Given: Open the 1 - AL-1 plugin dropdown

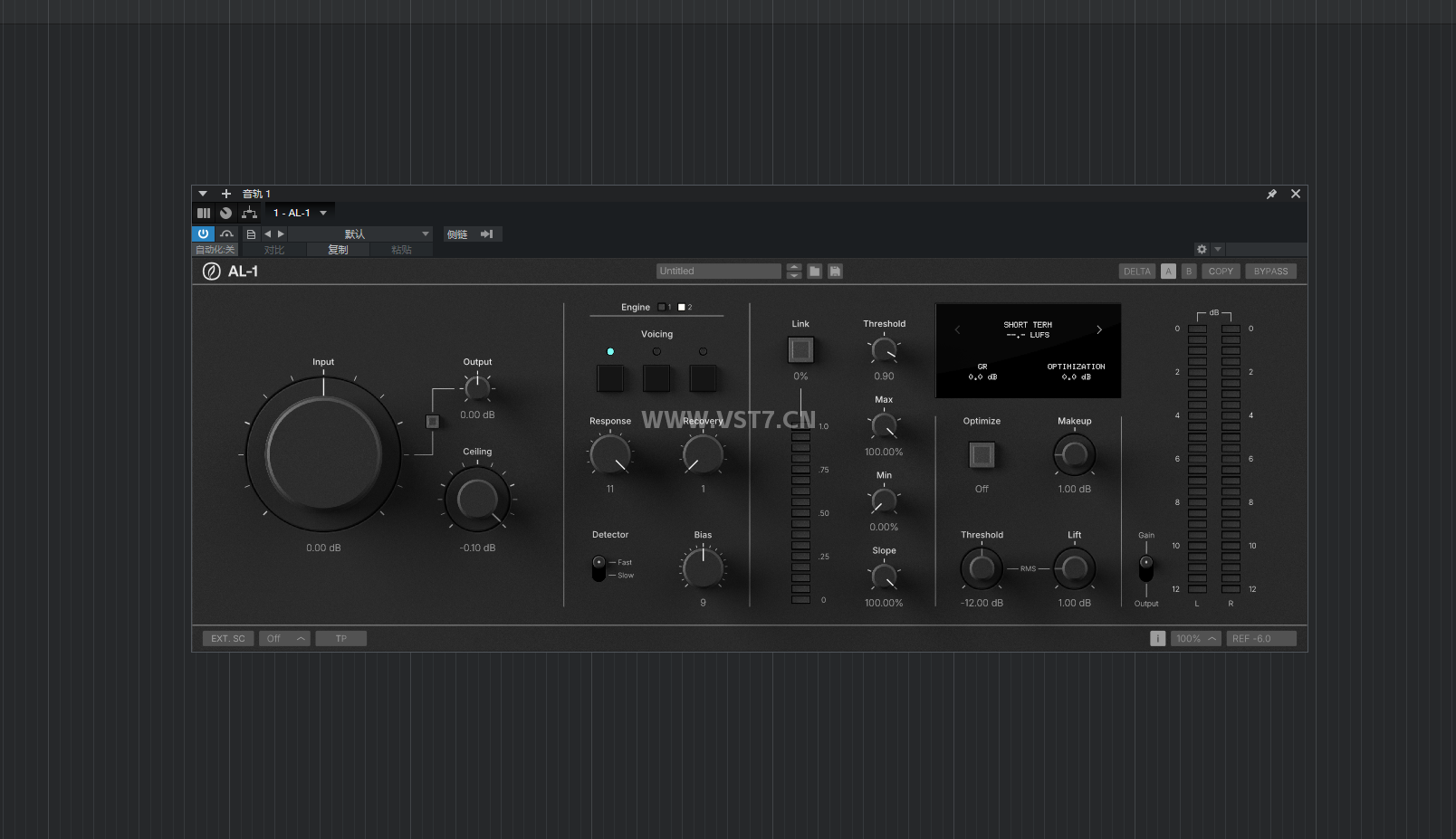Looking at the screenshot, I should click(300, 213).
